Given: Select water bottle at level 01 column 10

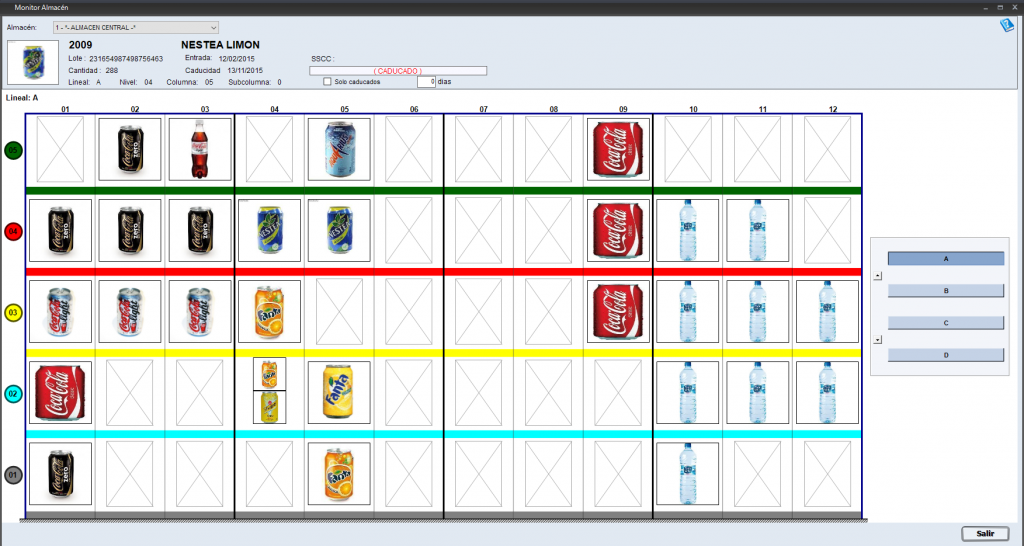Looking at the screenshot, I should [x=688, y=474].
